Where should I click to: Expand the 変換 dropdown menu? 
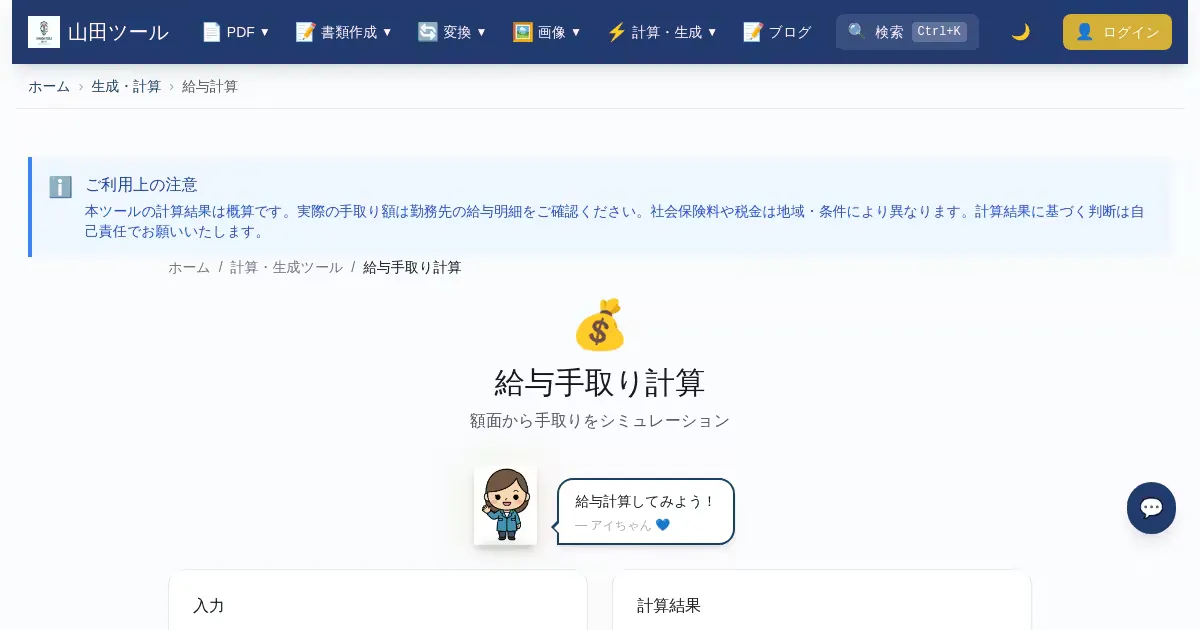pyautogui.click(x=452, y=32)
